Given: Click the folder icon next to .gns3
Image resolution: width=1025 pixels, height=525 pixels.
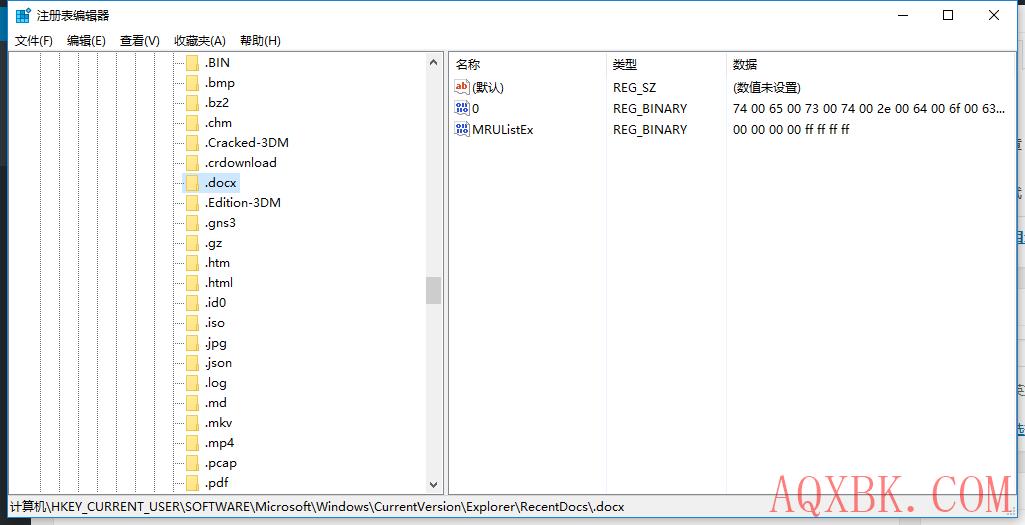Looking at the screenshot, I should click(192, 223).
